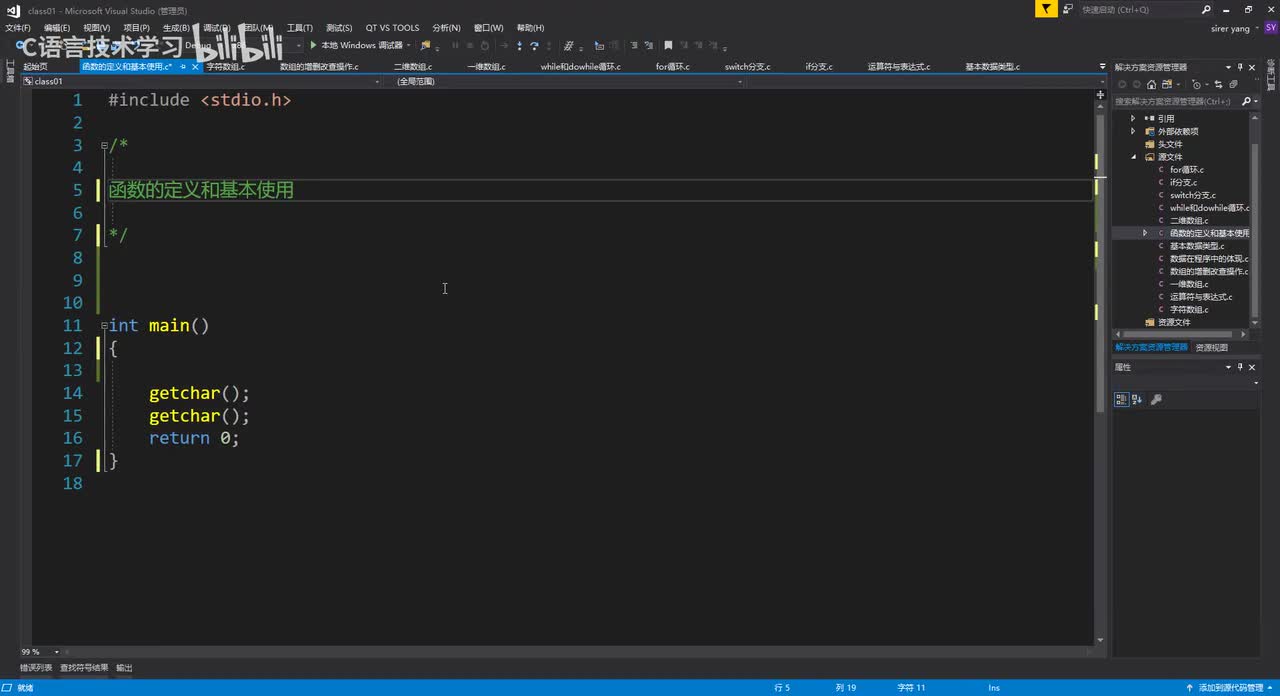Switch to the 起始页 tab
This screenshot has height=696, width=1280.
point(35,67)
